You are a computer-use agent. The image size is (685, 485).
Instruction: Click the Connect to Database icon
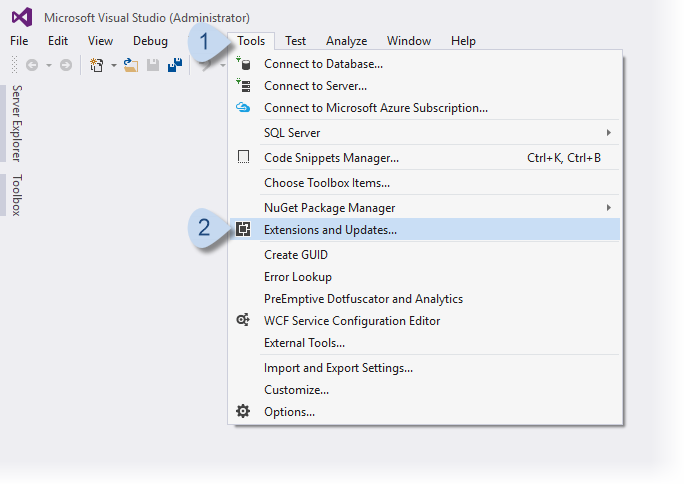tap(243, 64)
